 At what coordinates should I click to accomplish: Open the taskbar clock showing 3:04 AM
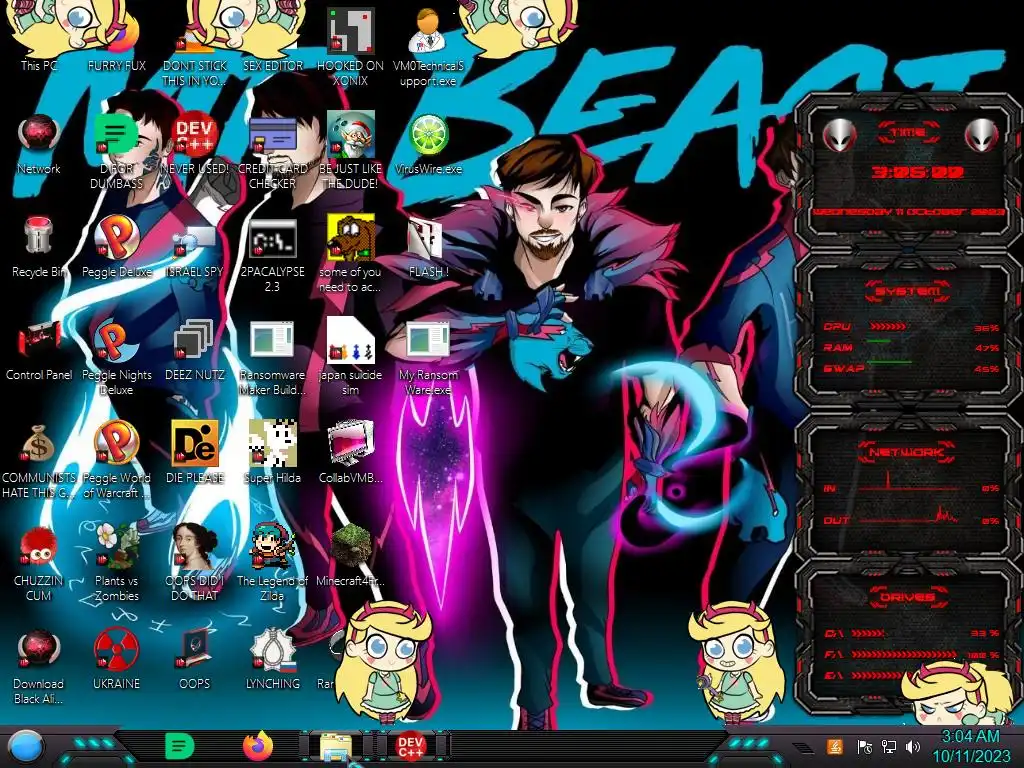[x=970, y=746]
